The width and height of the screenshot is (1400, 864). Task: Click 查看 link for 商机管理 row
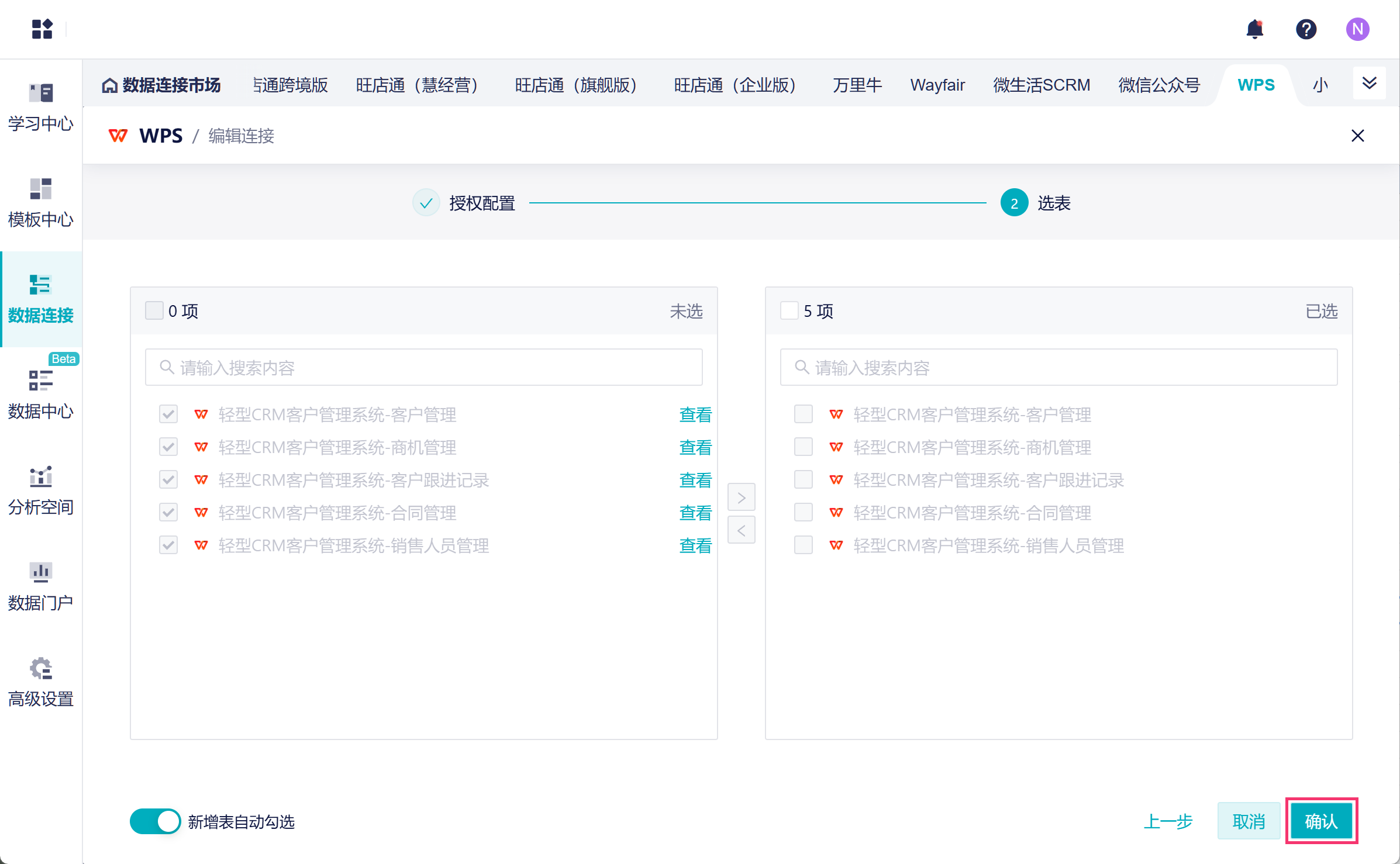tap(695, 447)
